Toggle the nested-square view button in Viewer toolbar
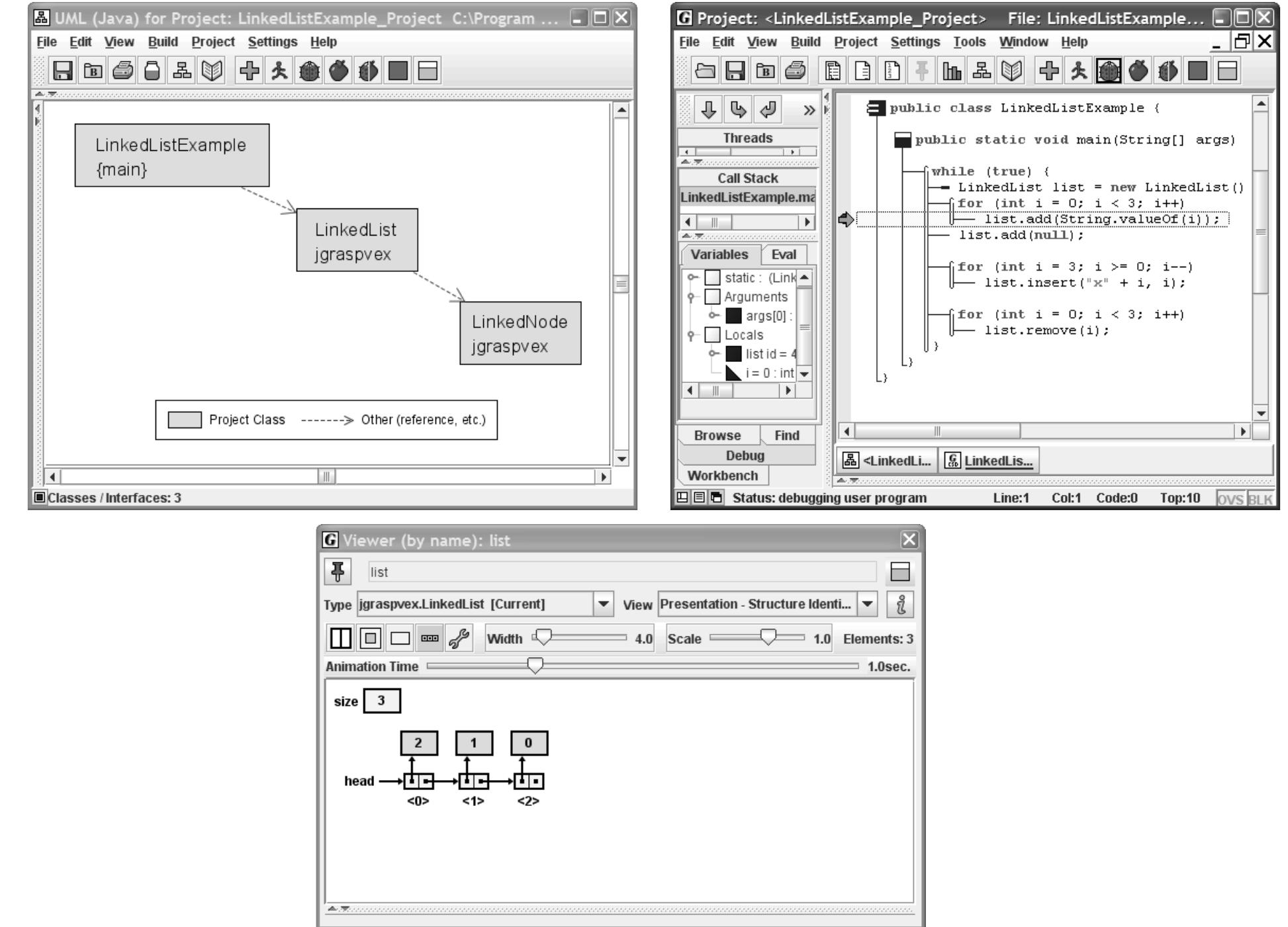 [371, 639]
